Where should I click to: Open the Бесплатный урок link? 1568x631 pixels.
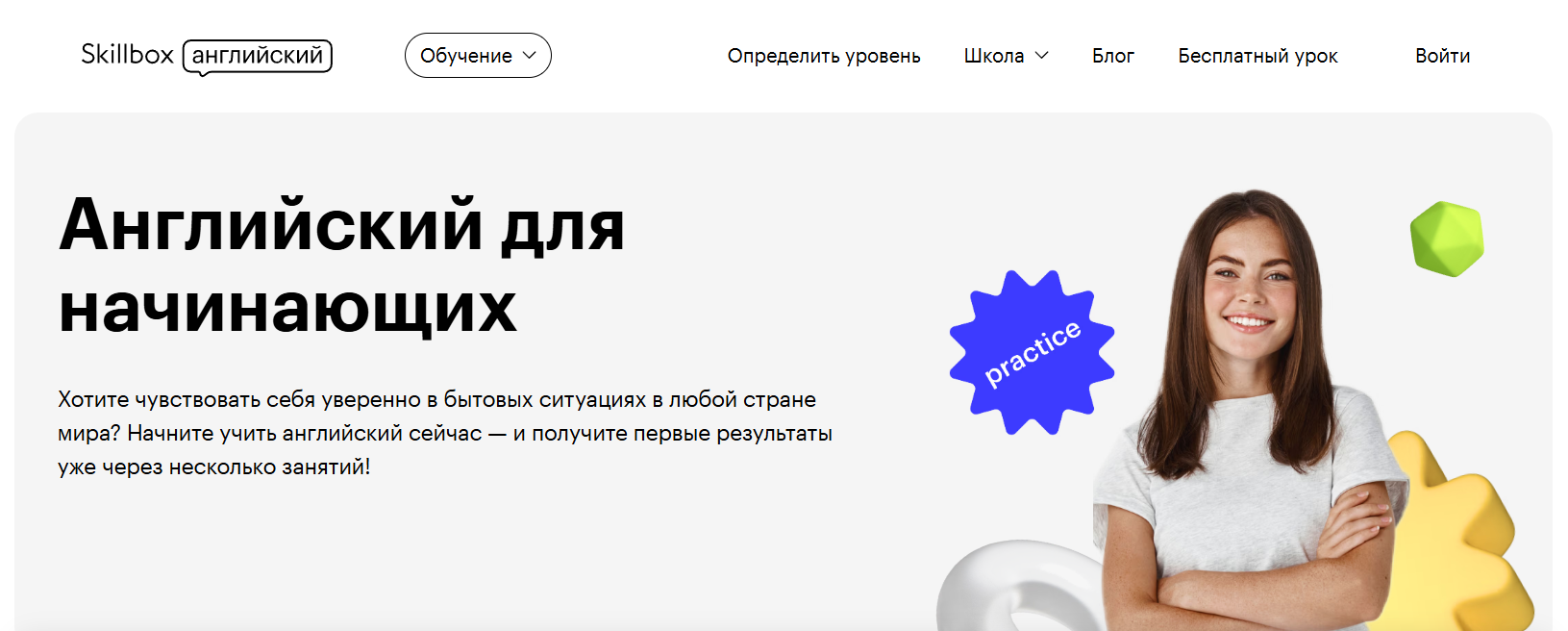1257,56
